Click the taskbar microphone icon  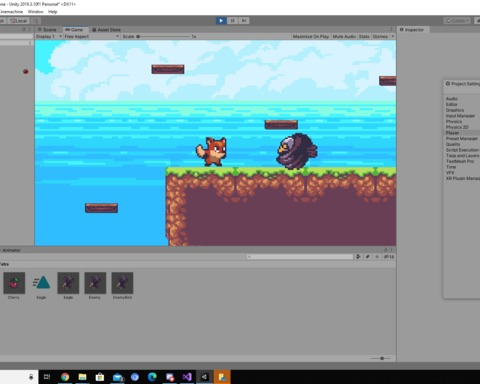[31, 377]
